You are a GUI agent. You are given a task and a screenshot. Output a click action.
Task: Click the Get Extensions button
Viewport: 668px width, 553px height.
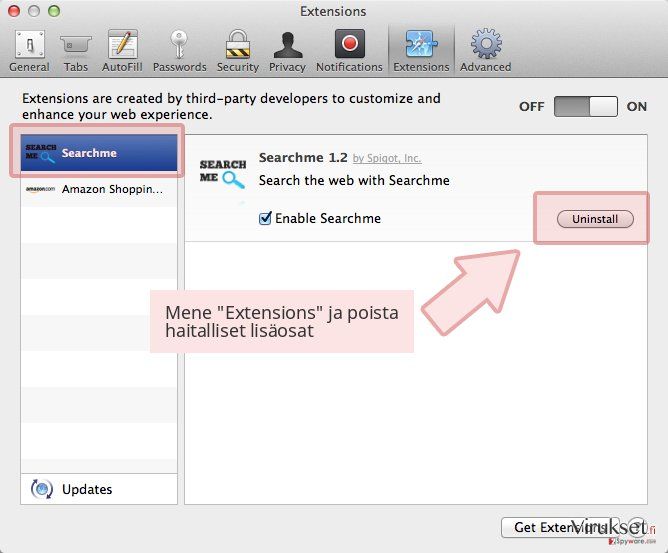coord(560,527)
